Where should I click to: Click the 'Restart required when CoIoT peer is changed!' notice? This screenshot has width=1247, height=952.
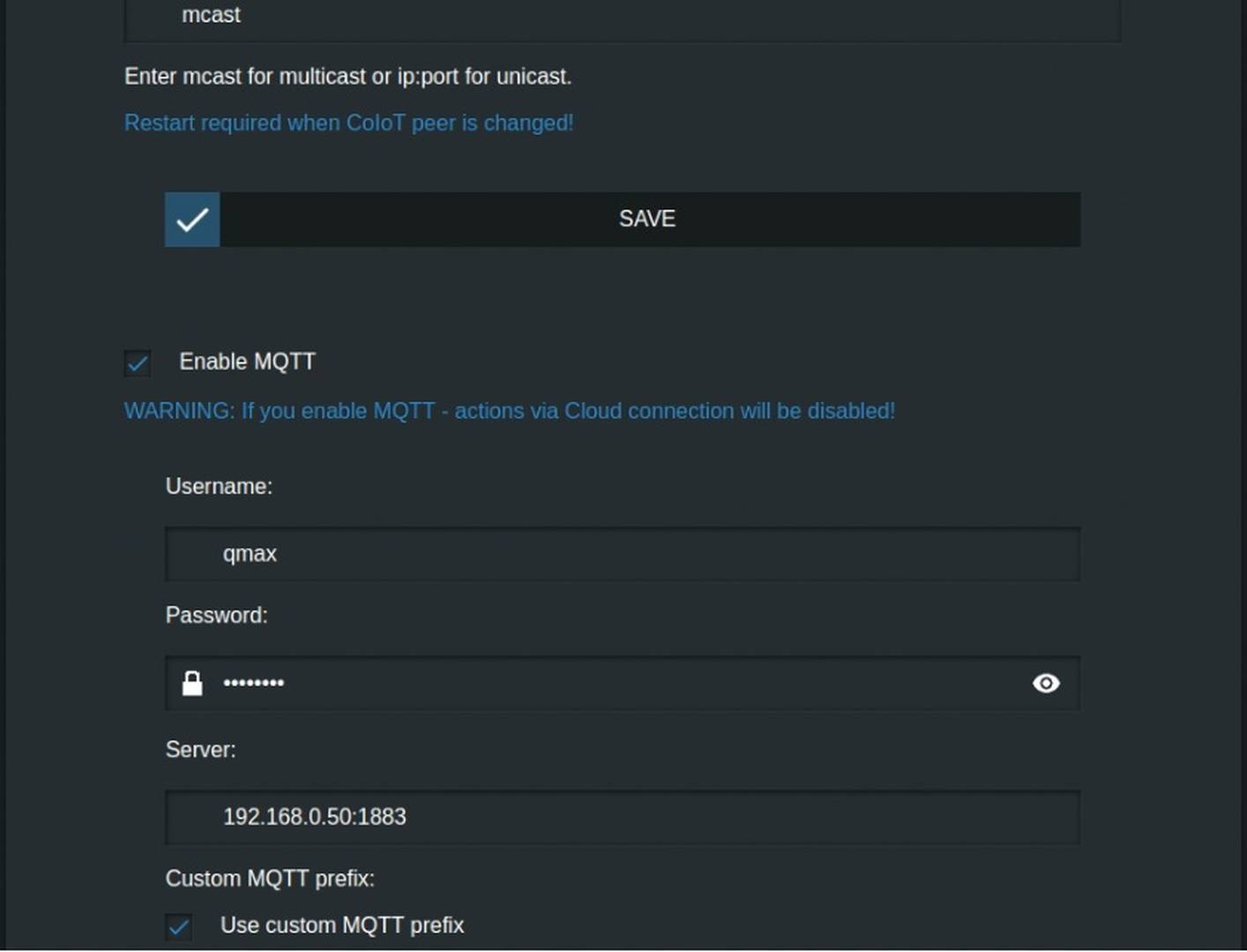click(348, 123)
